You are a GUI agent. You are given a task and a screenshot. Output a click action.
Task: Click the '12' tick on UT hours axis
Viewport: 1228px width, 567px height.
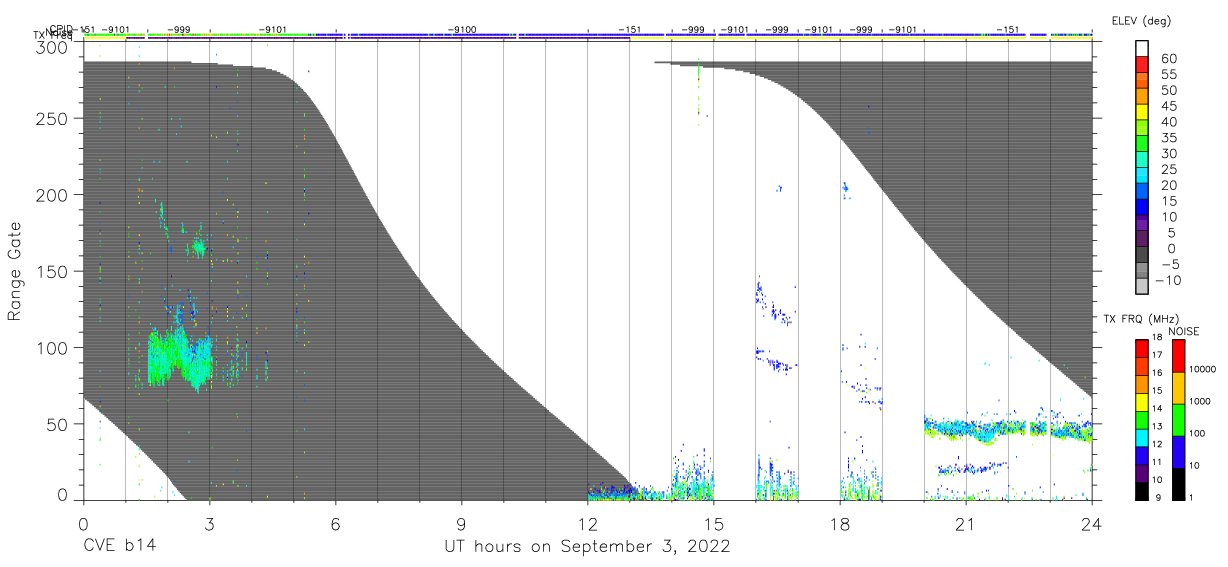point(588,523)
